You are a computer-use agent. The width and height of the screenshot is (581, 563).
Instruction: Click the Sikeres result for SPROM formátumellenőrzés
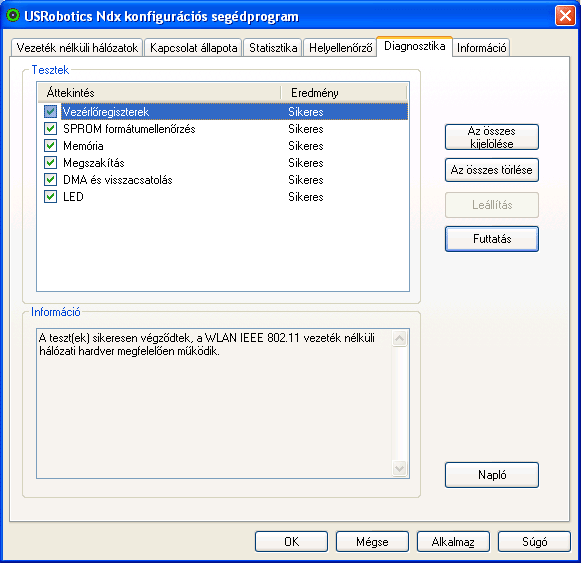tap(306, 129)
